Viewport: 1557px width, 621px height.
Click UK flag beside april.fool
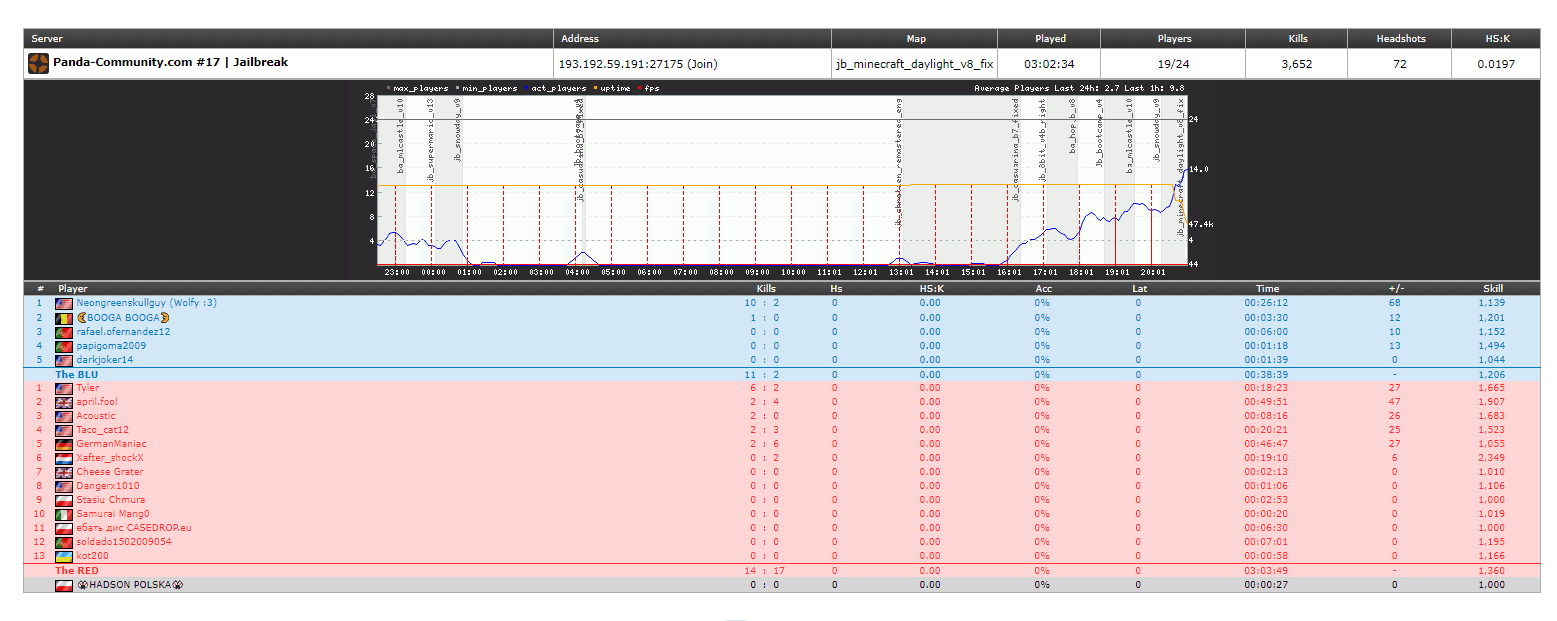tap(64, 402)
